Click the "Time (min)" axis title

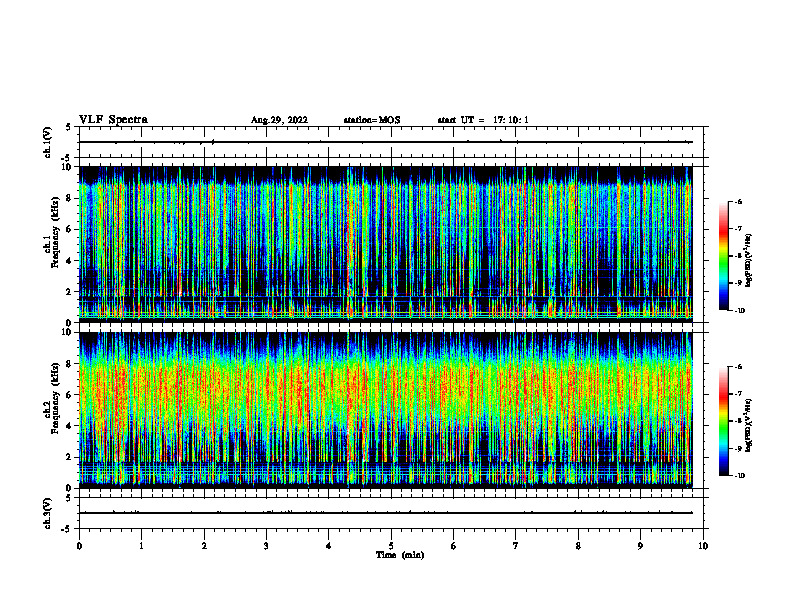[400, 555]
